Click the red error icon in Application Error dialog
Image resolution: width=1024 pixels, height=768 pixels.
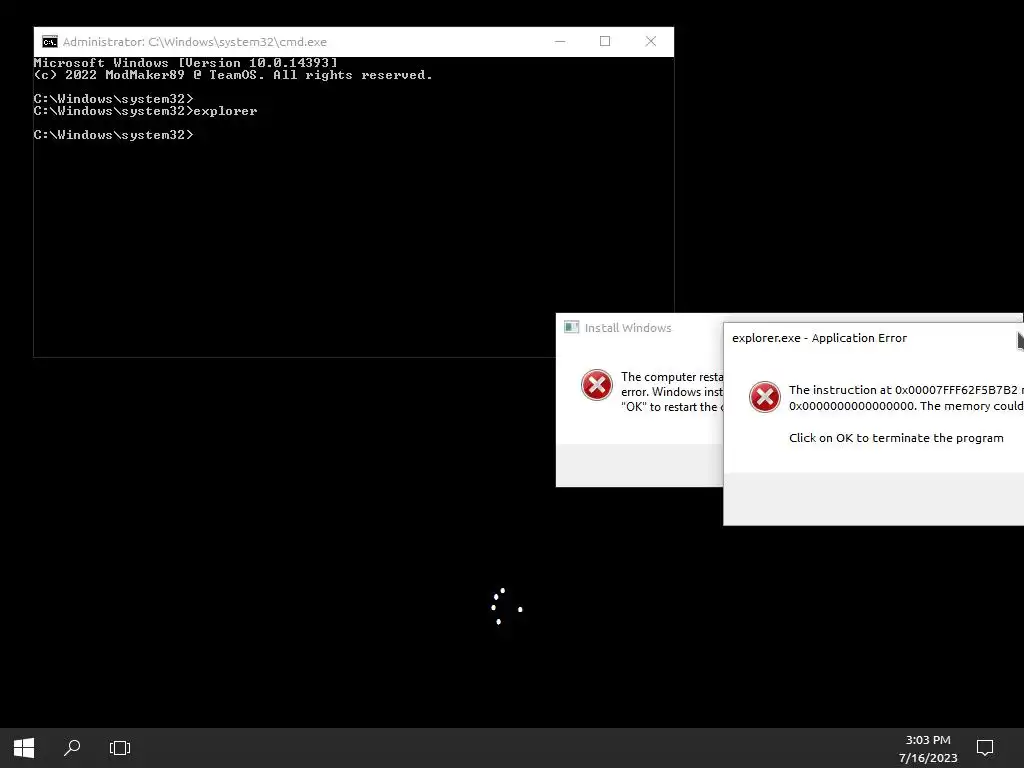pos(765,397)
